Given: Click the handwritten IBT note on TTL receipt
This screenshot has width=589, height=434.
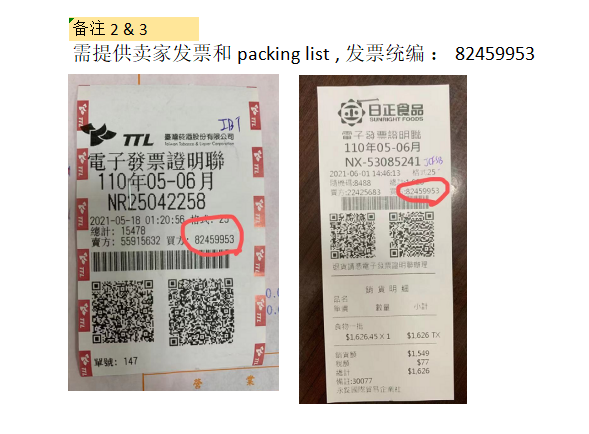Looking at the screenshot, I should point(229,124).
